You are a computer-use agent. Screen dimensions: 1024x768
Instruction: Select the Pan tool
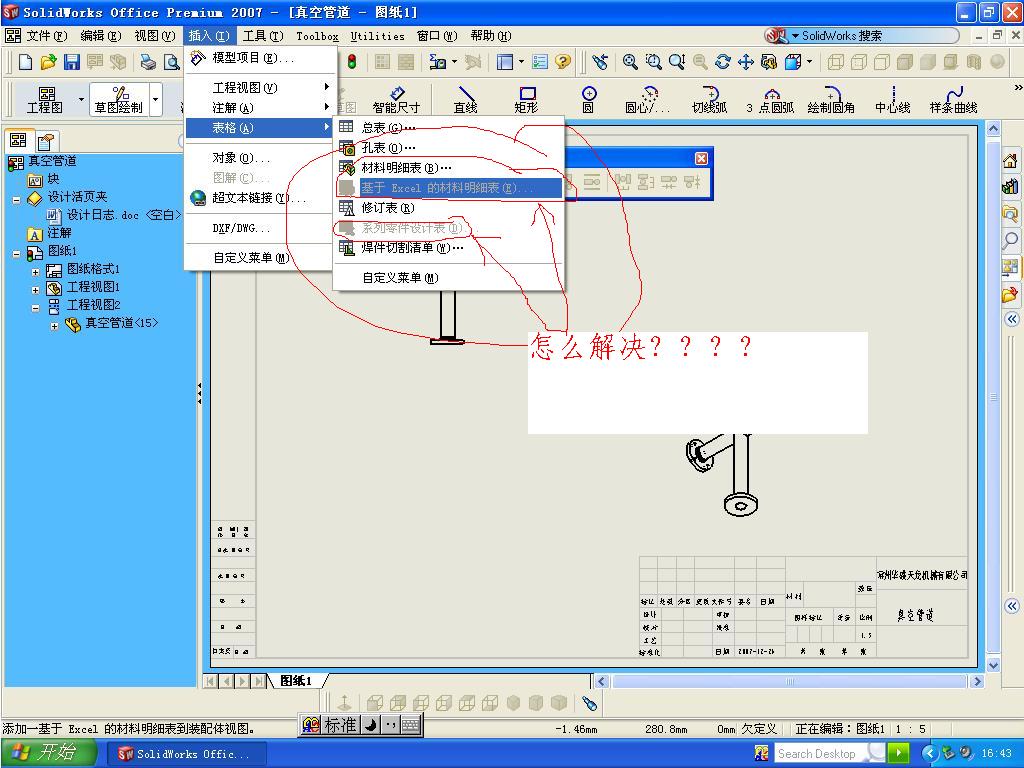(x=746, y=62)
